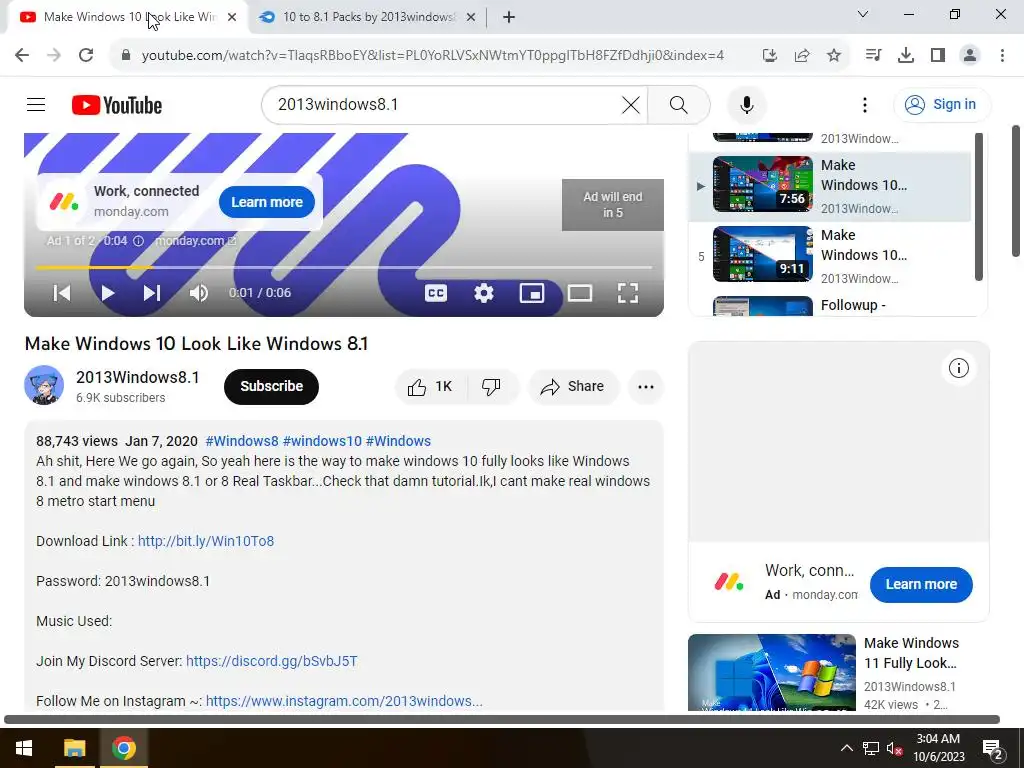Open the taskbar volume icon
Screen dimensions: 1024x768
point(894,748)
